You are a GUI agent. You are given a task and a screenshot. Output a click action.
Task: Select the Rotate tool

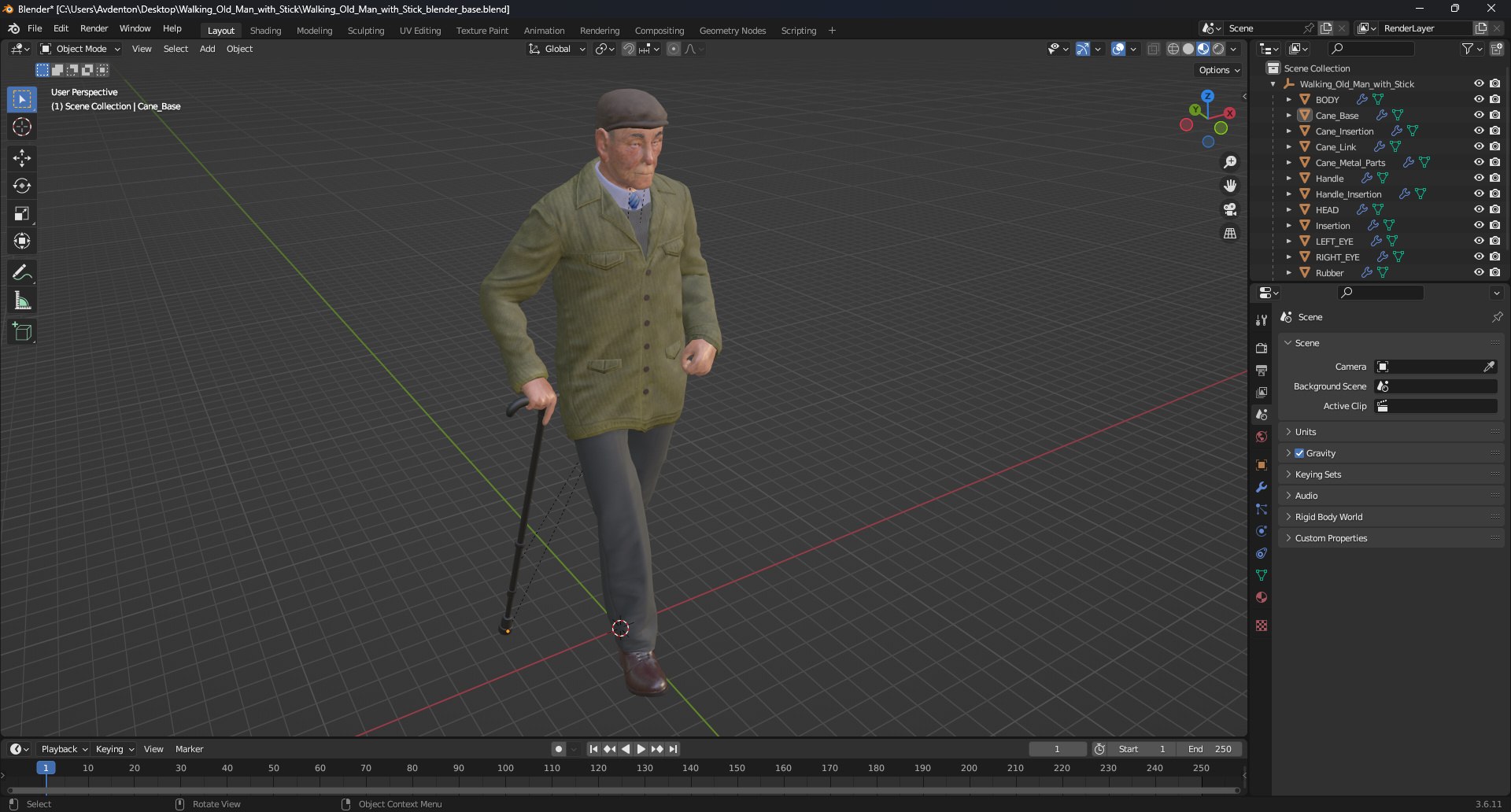tap(22, 186)
